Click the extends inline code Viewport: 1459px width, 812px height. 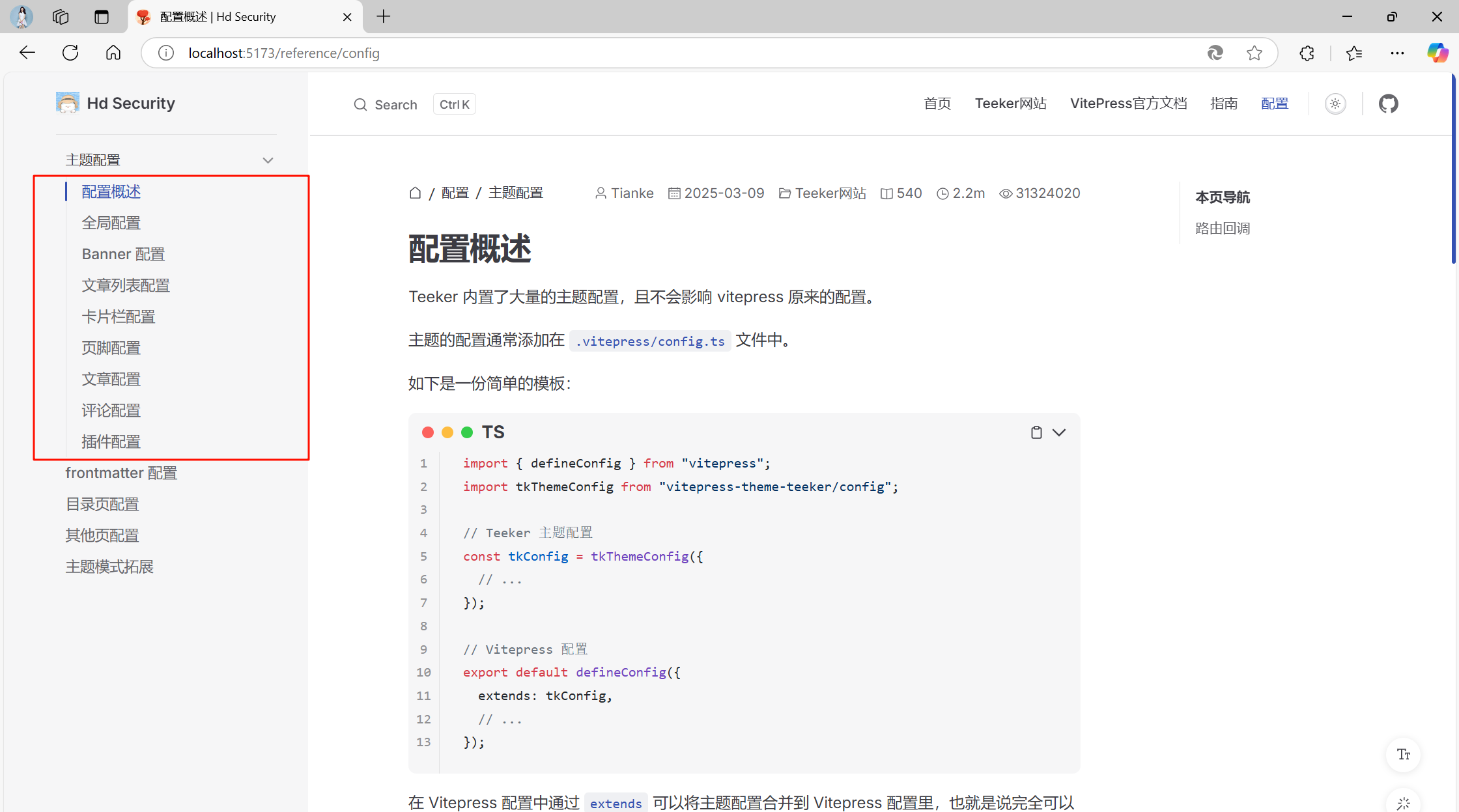(x=616, y=804)
